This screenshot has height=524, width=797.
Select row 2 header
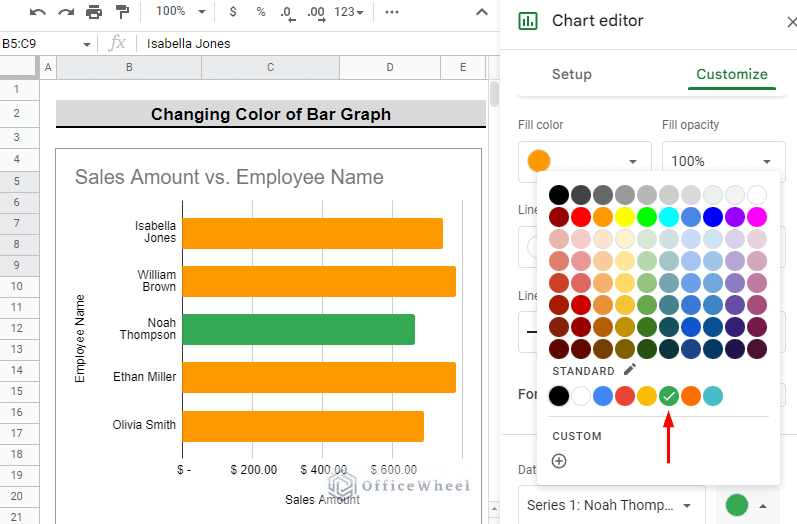coord(17,113)
